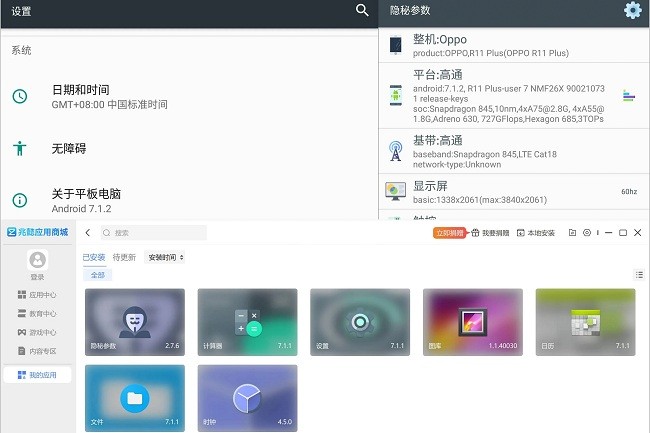Screen dimensions: 650x433
Task: Switch to the 待更新 tab
Action: [124, 257]
